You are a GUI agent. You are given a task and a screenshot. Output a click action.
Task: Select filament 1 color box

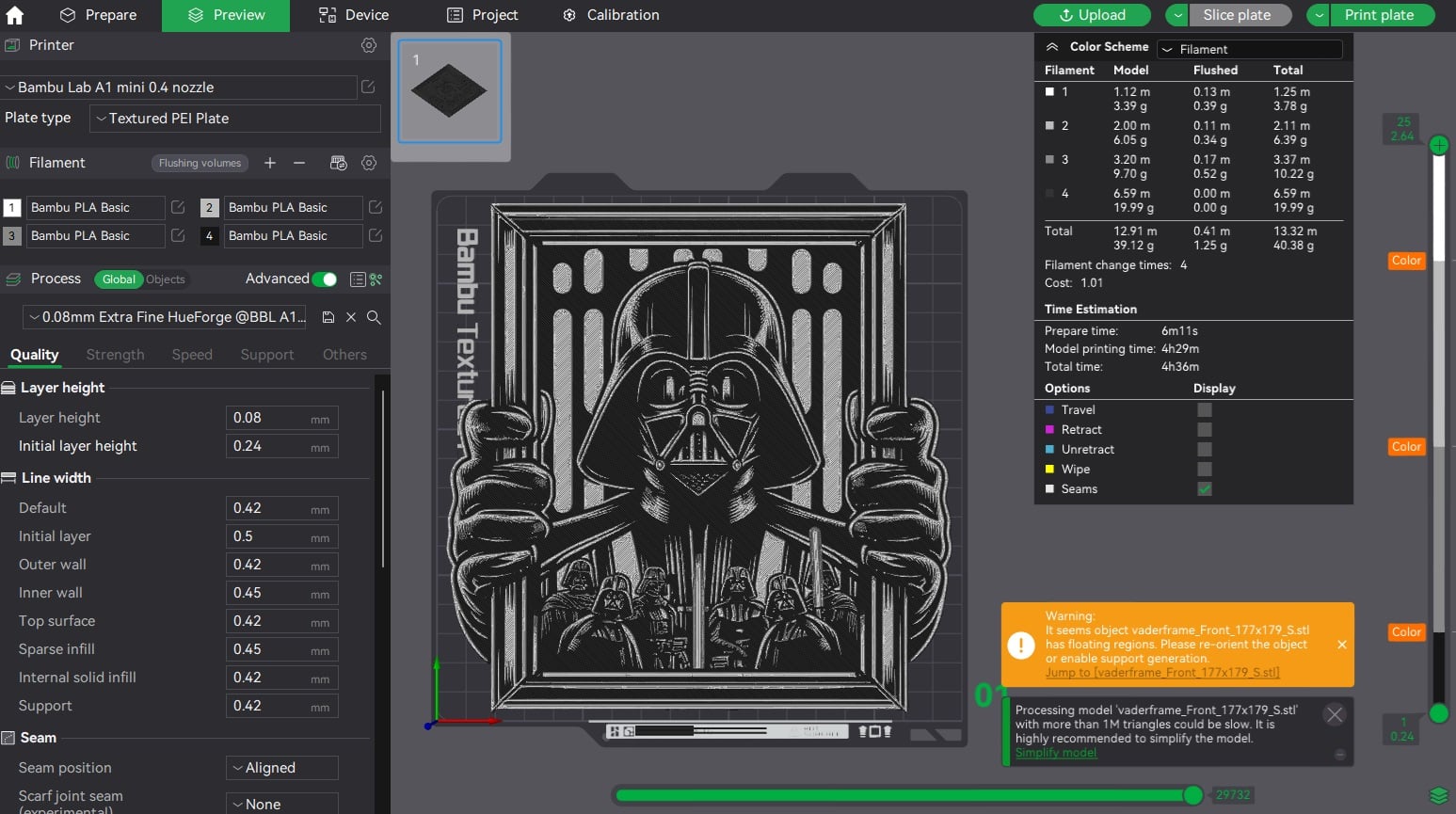pyautogui.click(x=12, y=208)
